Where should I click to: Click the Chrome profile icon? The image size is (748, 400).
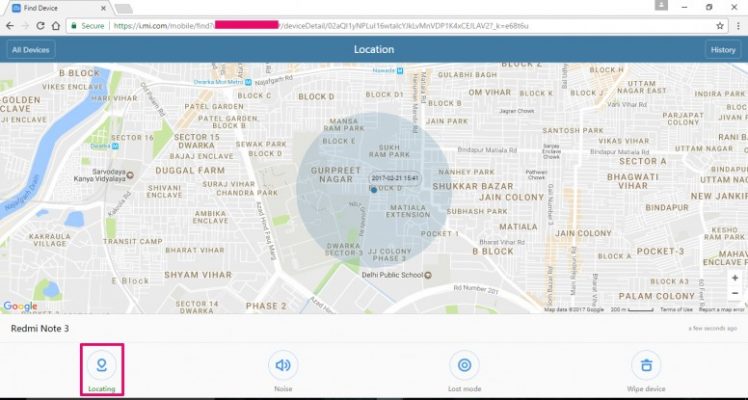point(661,5)
